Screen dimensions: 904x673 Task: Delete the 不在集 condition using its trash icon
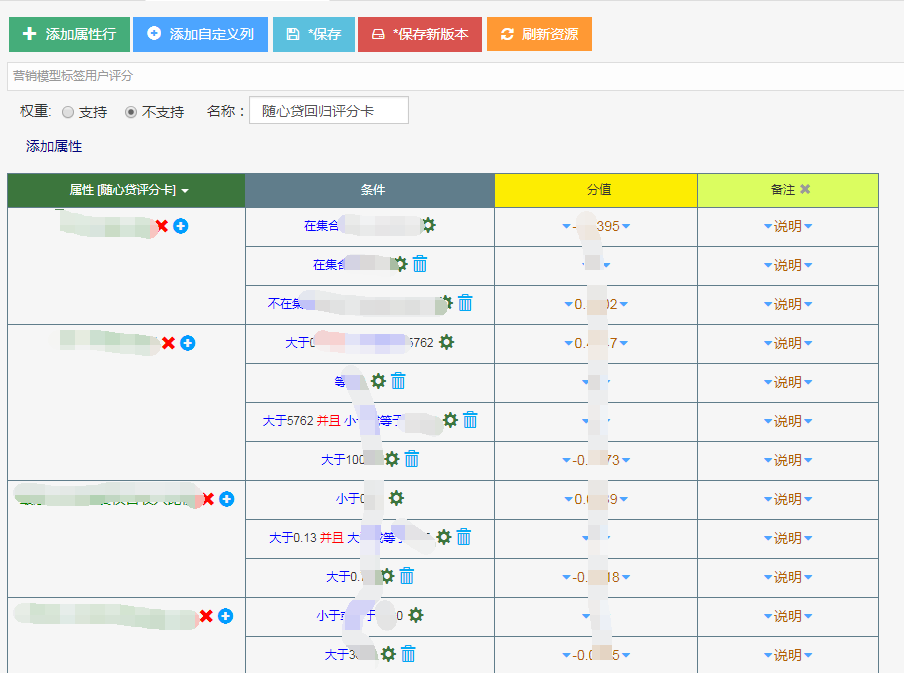tap(465, 303)
